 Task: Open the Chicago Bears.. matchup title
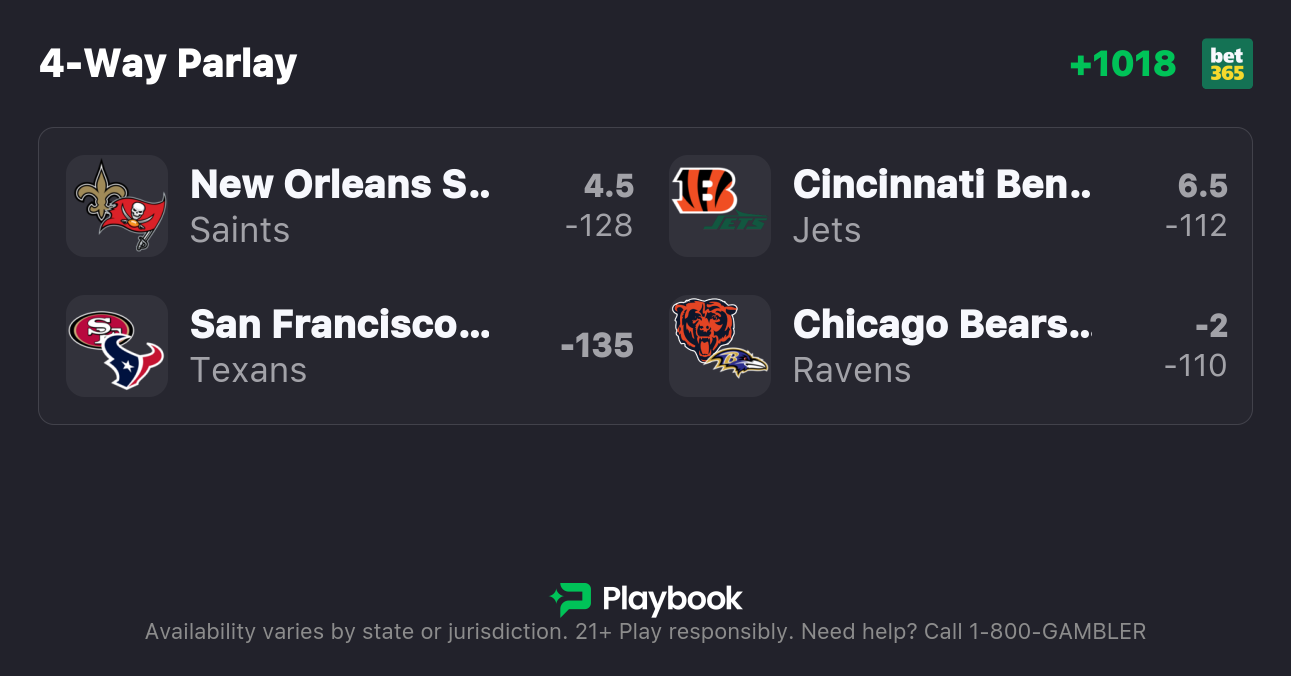[x=942, y=325]
